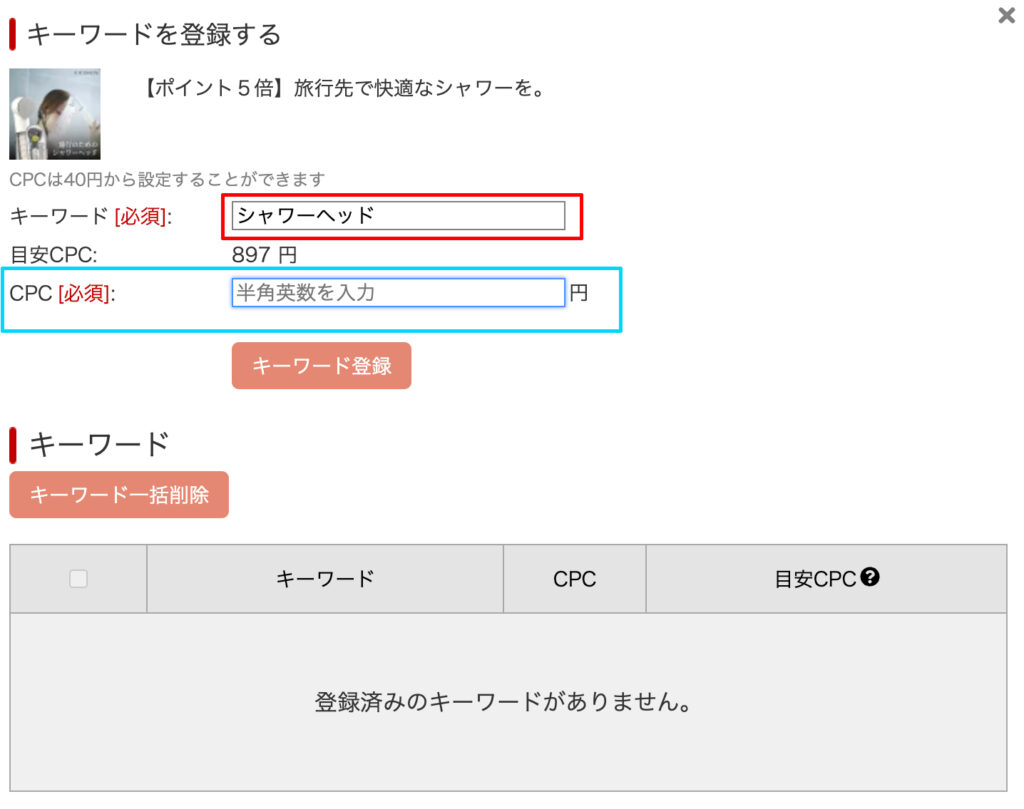Click the CPC column header

(574, 579)
